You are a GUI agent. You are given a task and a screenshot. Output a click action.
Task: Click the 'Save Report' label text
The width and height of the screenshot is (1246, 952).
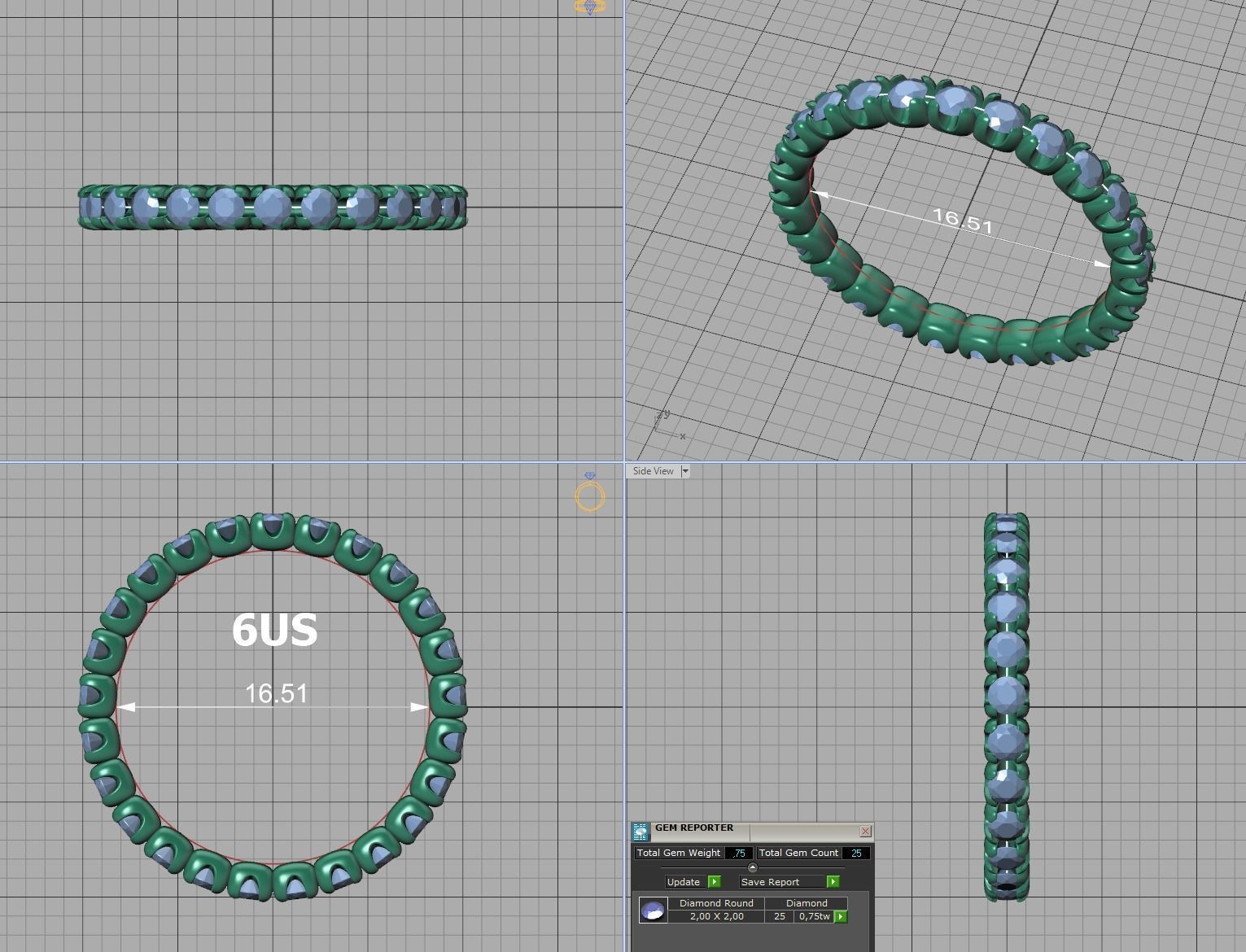coord(770,882)
